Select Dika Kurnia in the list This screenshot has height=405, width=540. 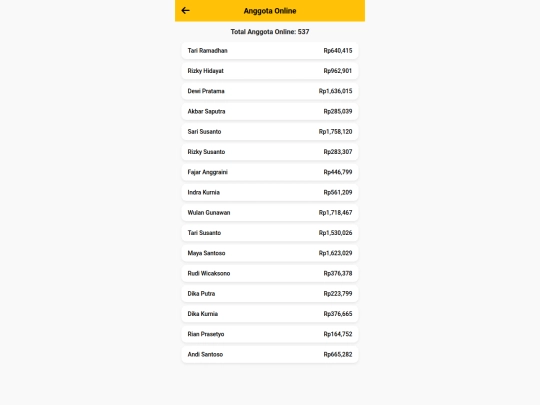pos(270,314)
